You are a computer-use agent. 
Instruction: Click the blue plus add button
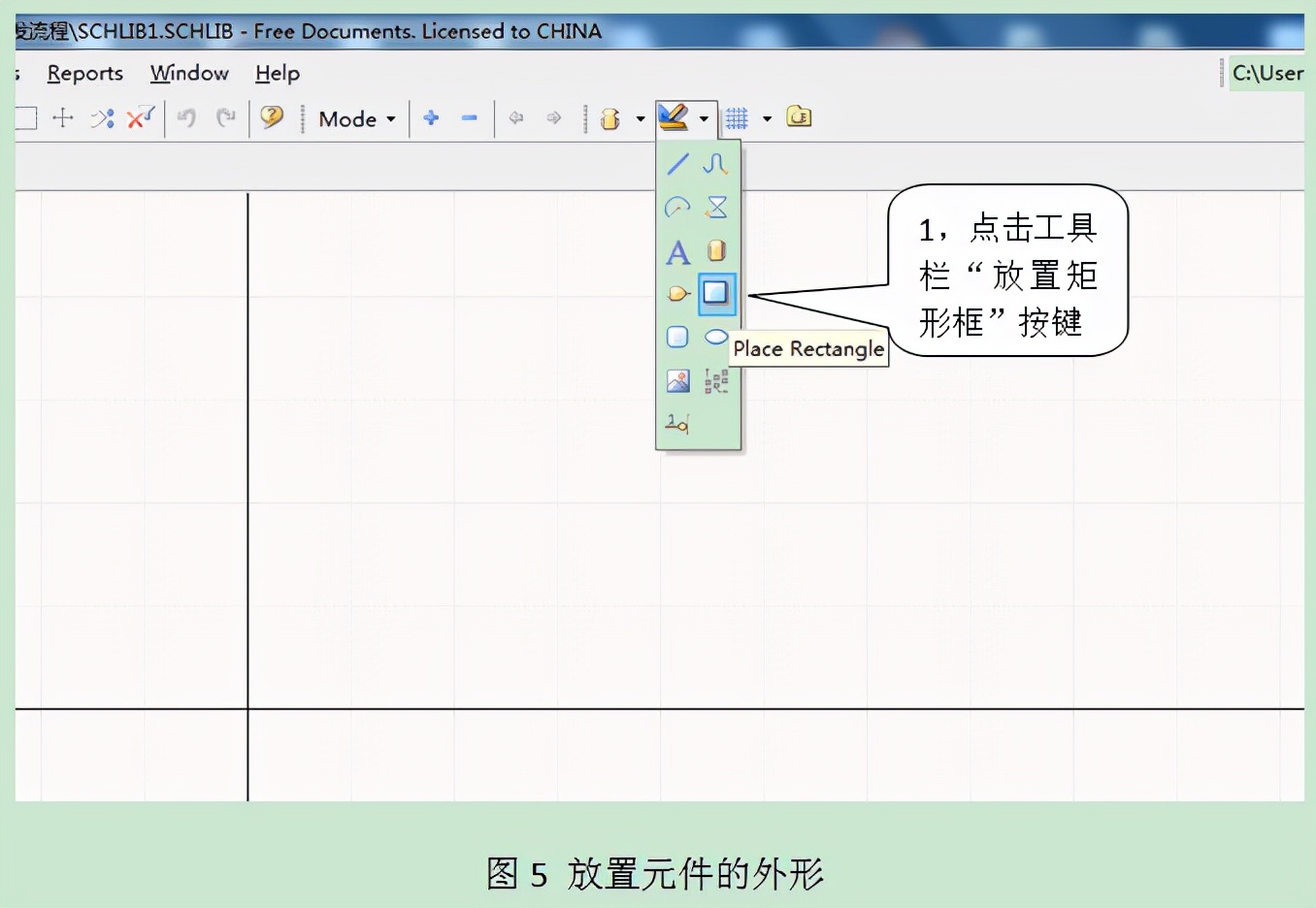tap(431, 117)
